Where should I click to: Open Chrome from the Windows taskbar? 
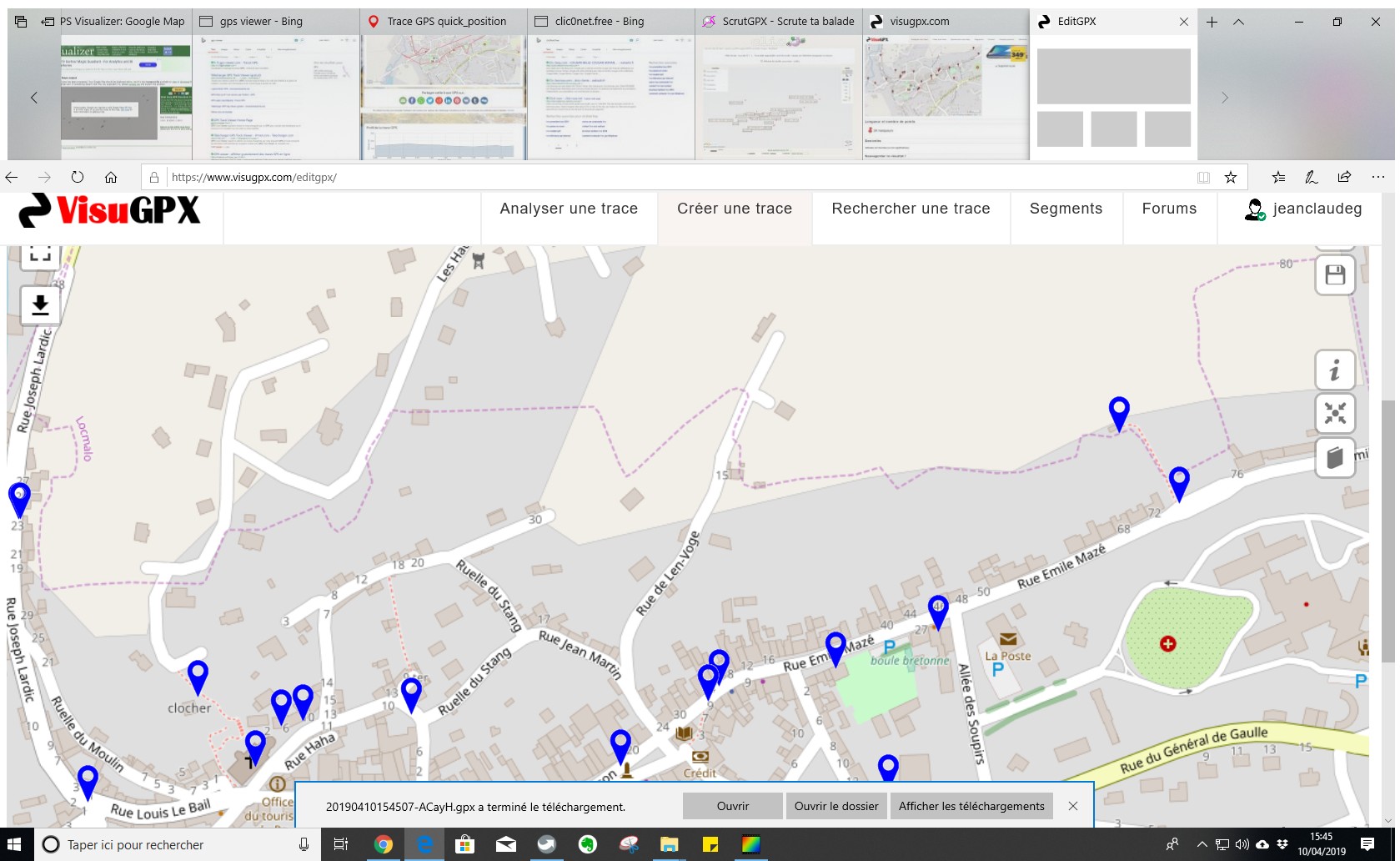384,844
